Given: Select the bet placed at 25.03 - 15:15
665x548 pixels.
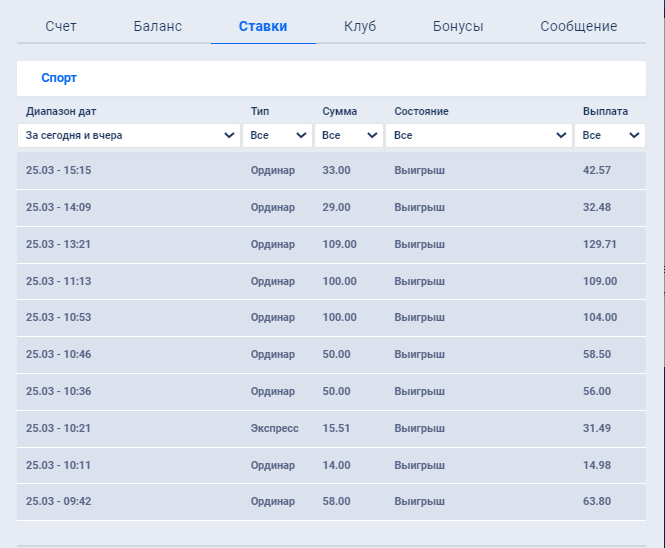Looking at the screenshot, I should [x=331, y=171].
